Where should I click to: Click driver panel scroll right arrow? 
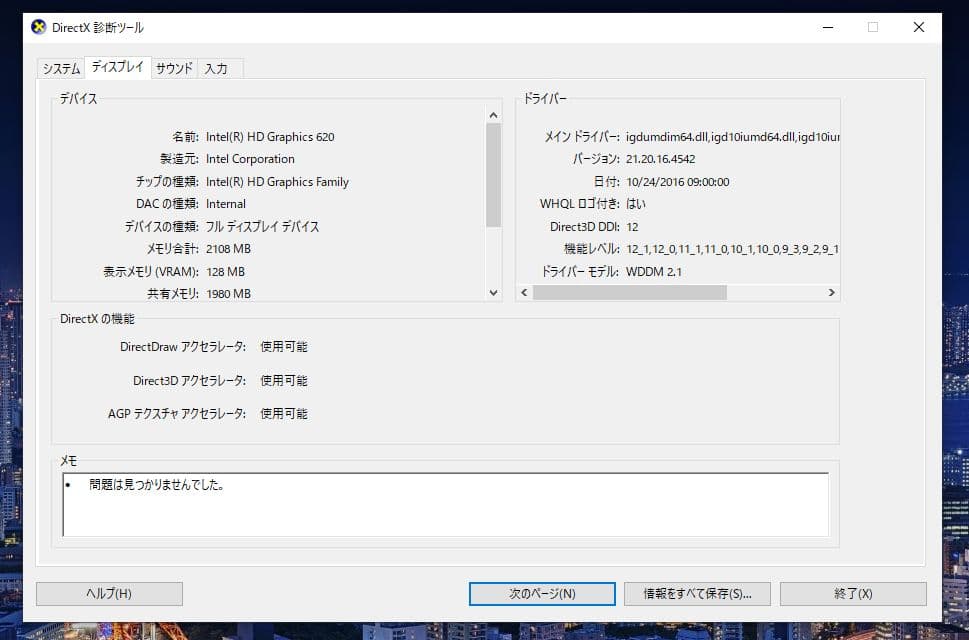click(x=832, y=292)
